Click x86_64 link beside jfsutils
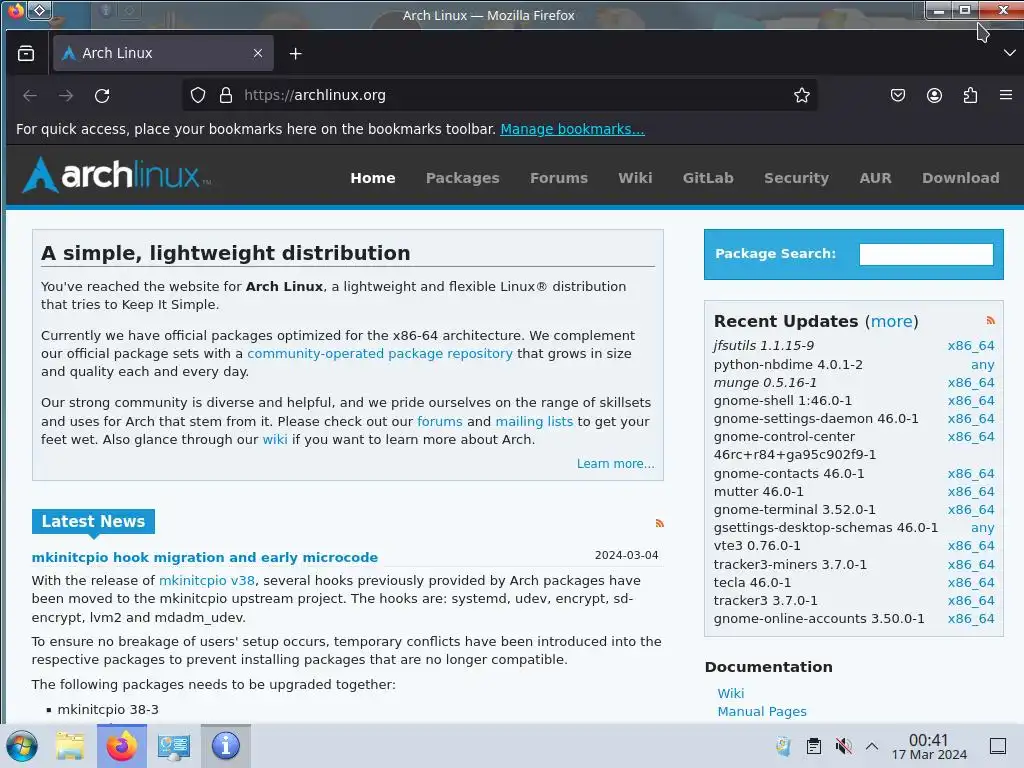Image resolution: width=1024 pixels, height=768 pixels. (x=970, y=345)
